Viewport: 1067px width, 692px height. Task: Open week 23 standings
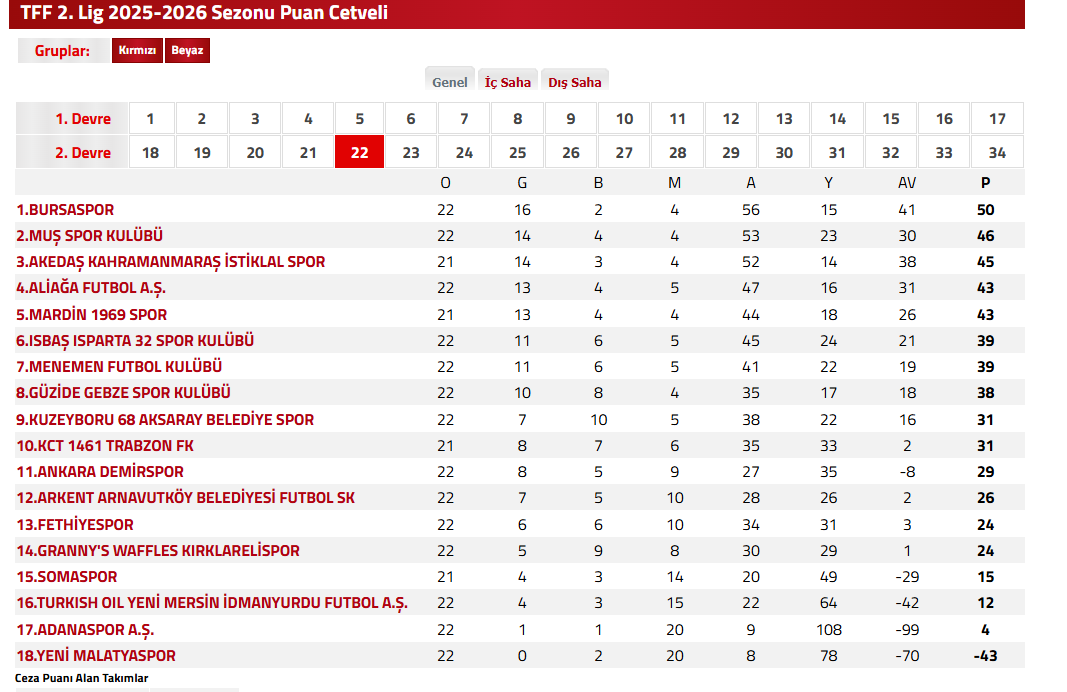click(x=411, y=153)
